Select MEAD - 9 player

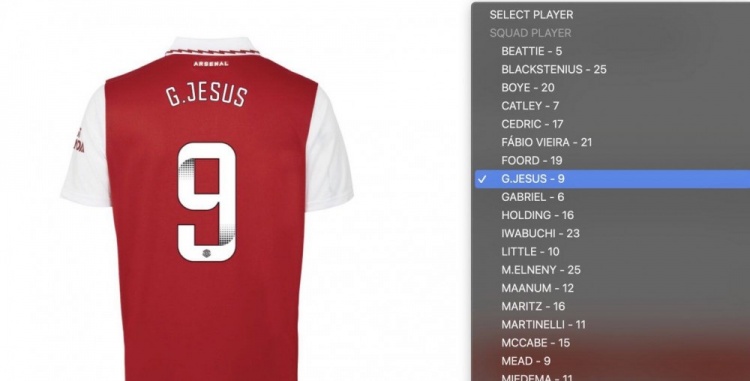(x=612, y=361)
